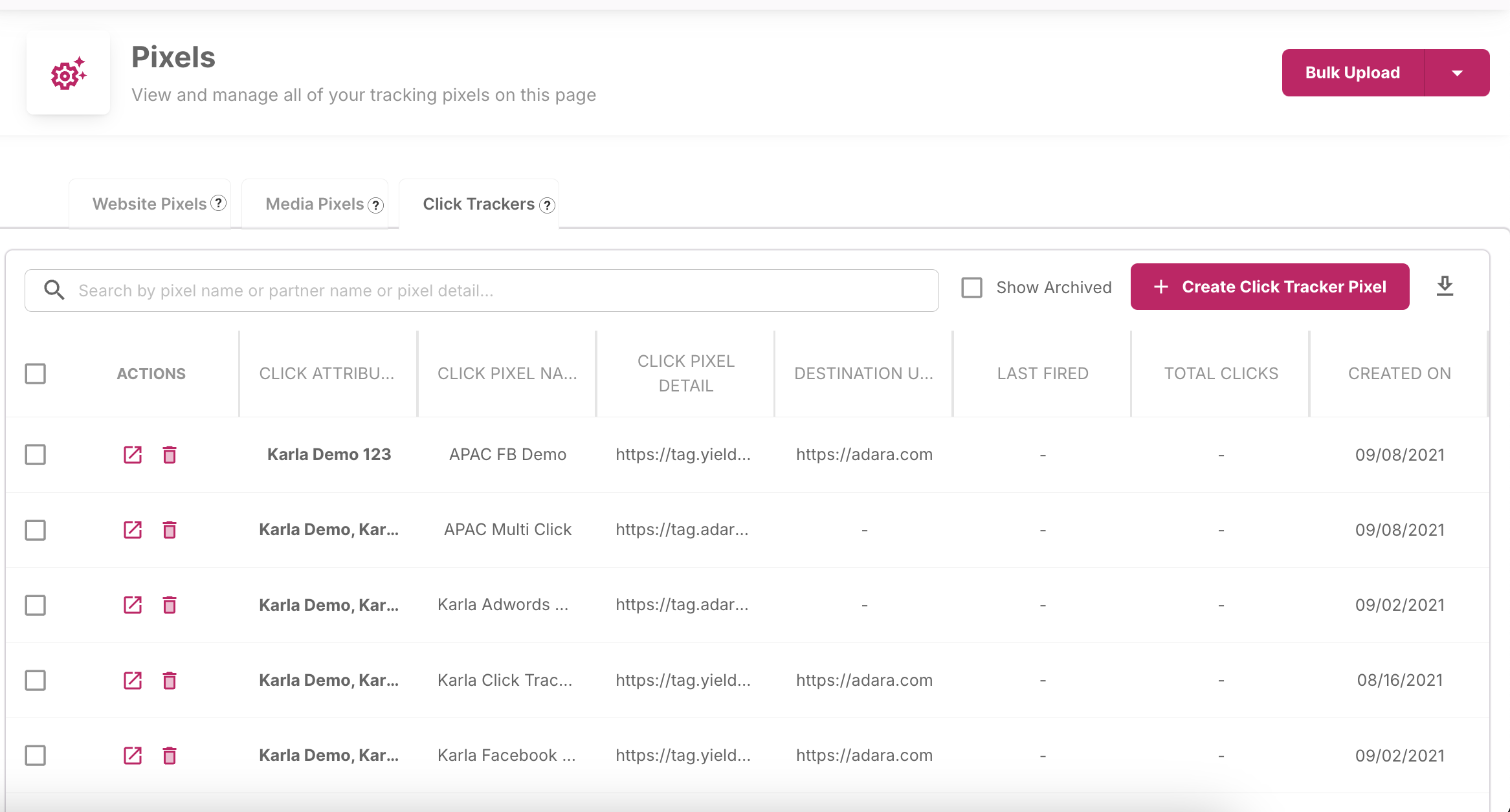The image size is (1510, 812).
Task: Click the Destination U... column header
Action: click(x=864, y=373)
